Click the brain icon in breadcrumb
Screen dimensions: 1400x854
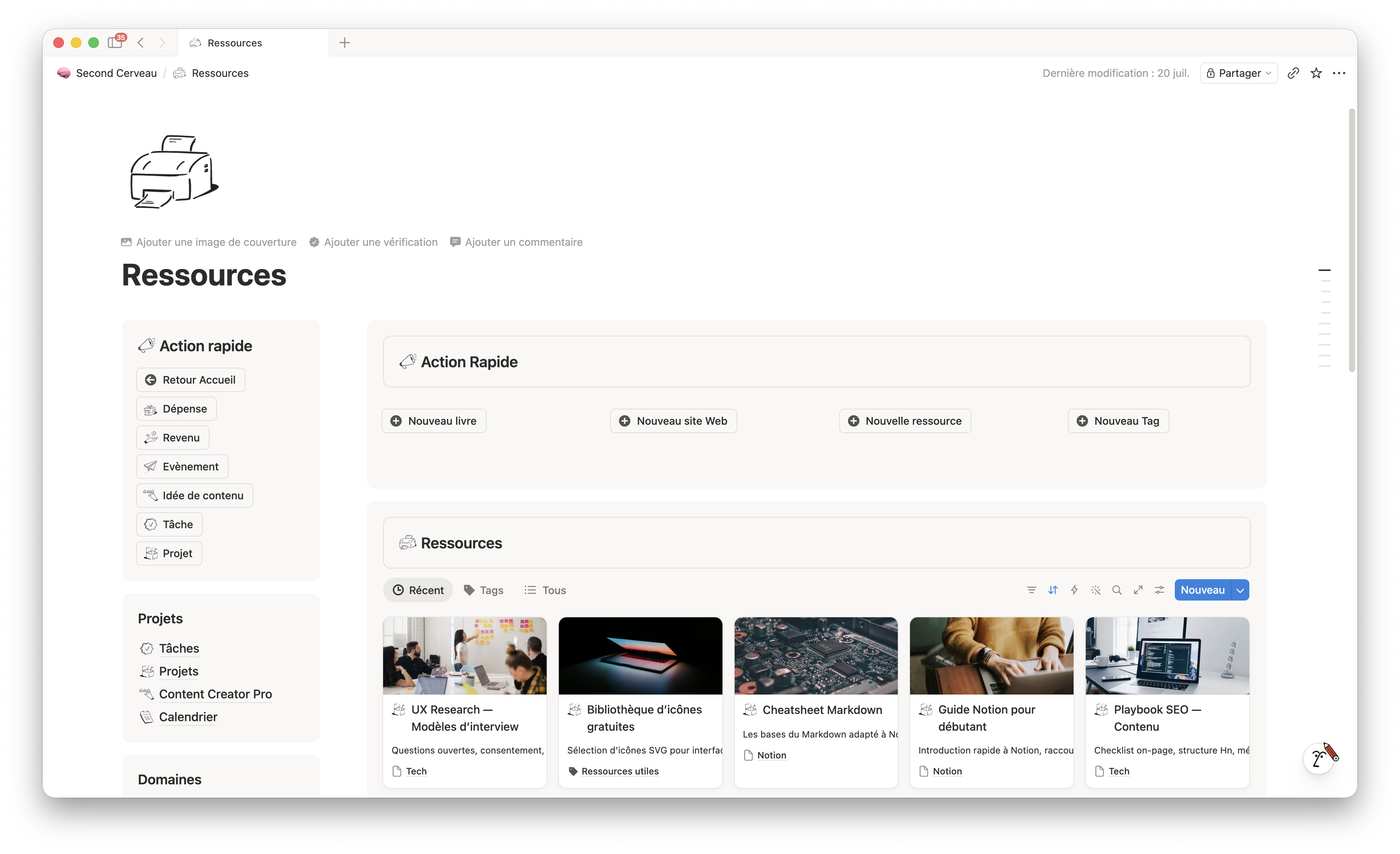click(x=64, y=73)
